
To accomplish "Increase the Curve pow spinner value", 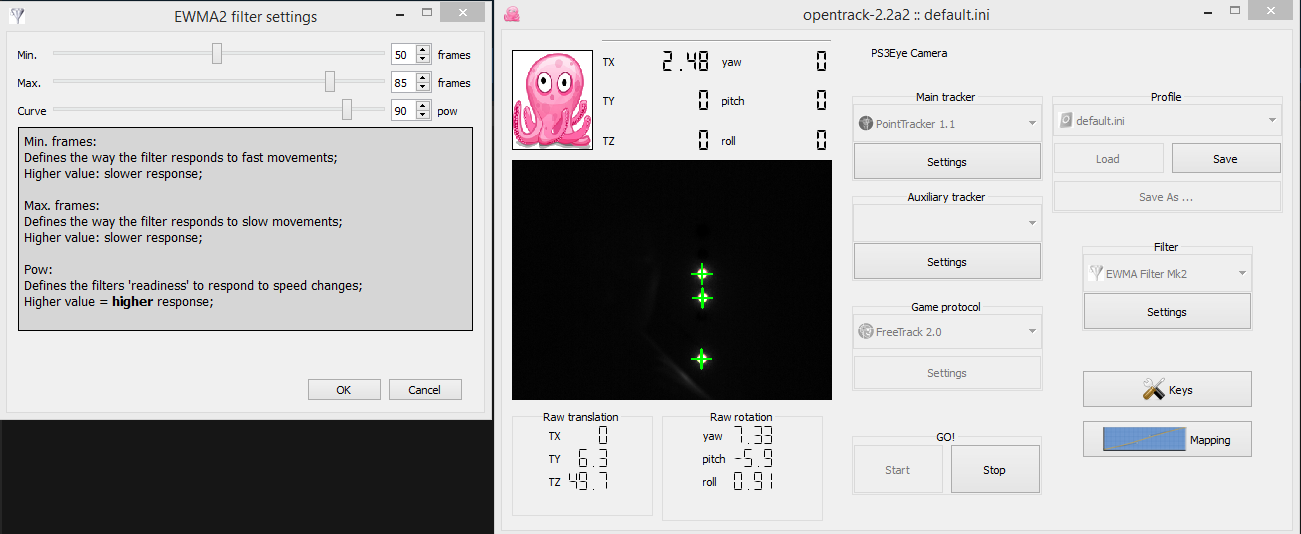I will pos(423,107).
